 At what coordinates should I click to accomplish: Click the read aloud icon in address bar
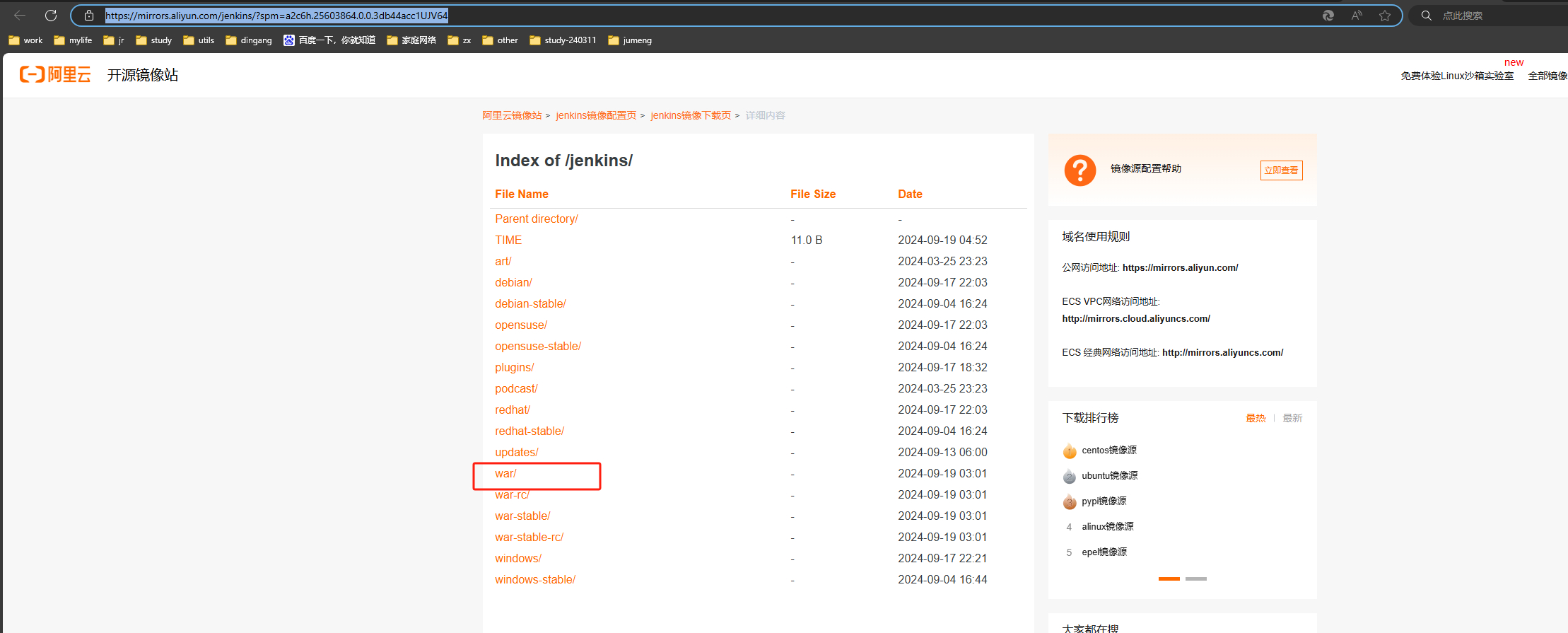point(1357,16)
